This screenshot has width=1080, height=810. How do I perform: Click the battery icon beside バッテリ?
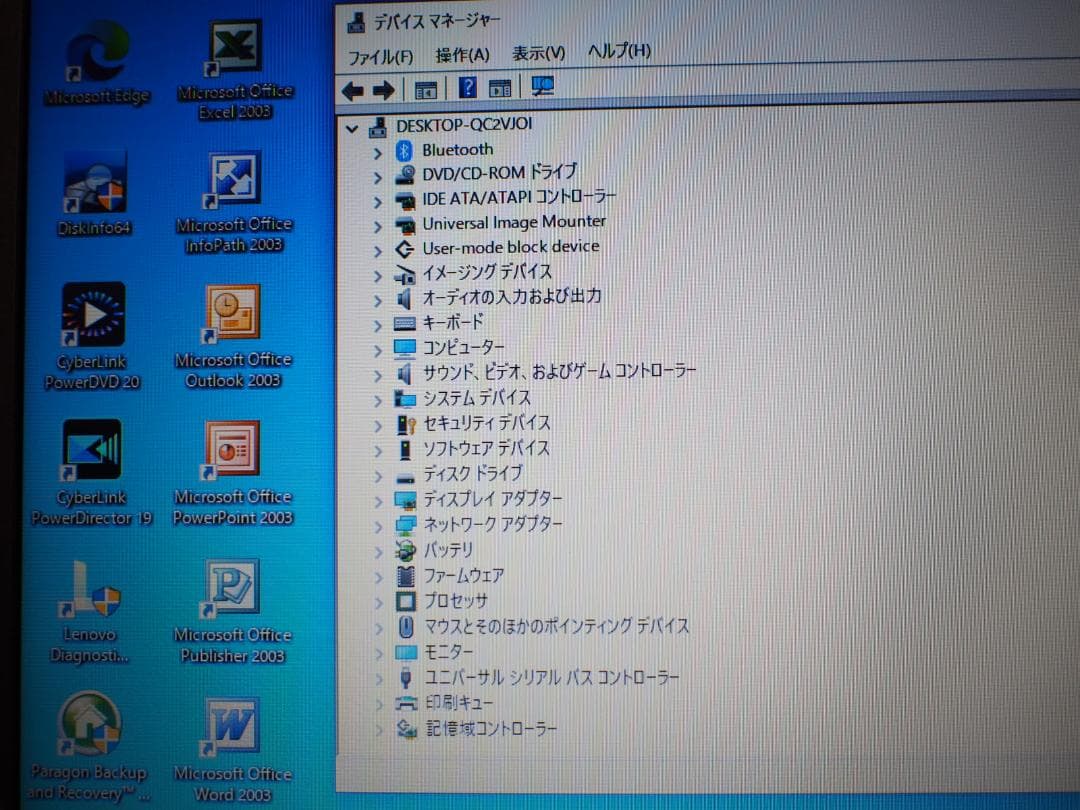coord(405,550)
